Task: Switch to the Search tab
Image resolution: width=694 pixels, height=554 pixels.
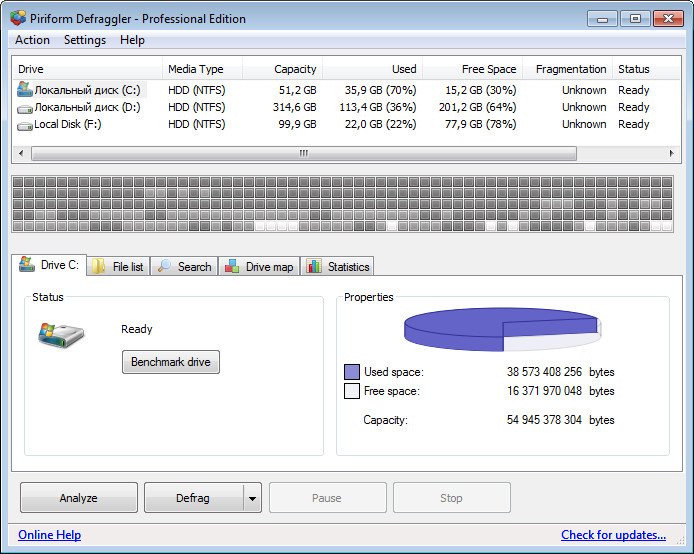Action: [185, 266]
